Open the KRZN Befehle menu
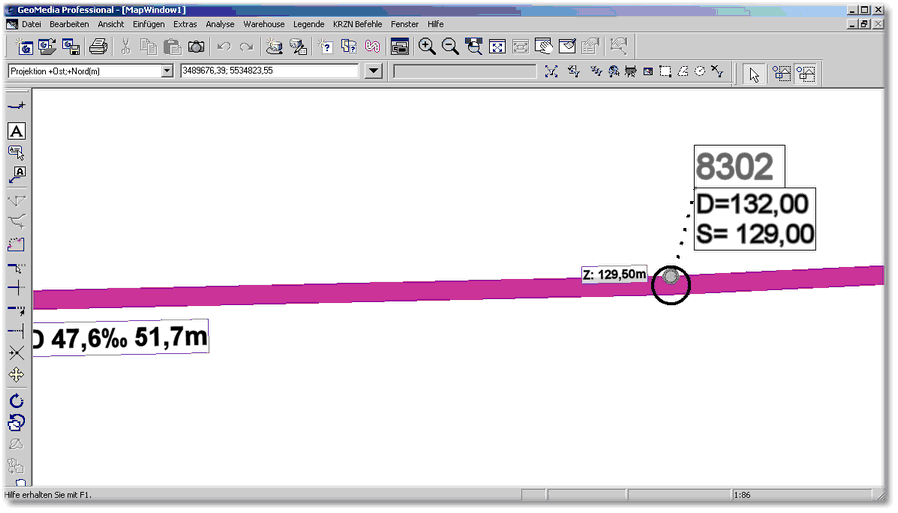 (357, 23)
